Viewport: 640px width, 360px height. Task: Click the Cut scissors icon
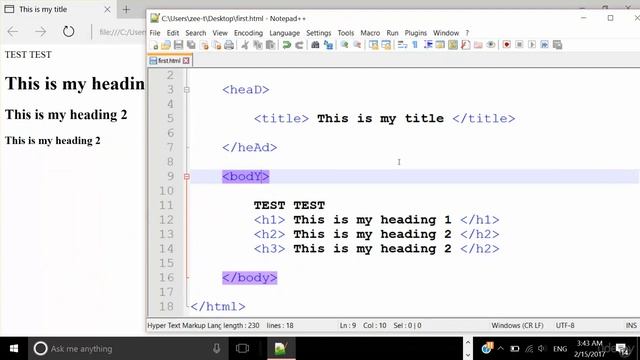(x=245, y=45)
